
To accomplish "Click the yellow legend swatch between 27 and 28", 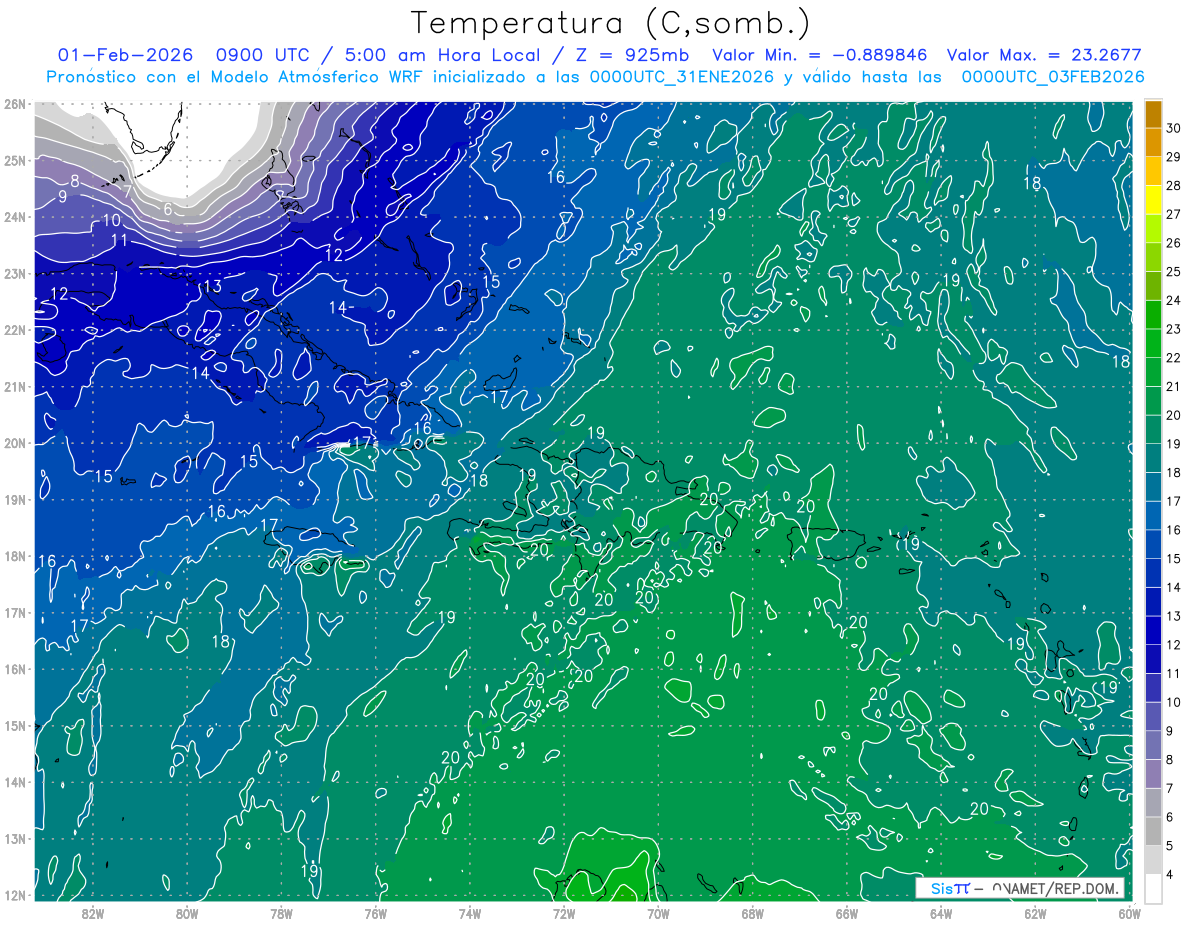I will (x=1153, y=199).
